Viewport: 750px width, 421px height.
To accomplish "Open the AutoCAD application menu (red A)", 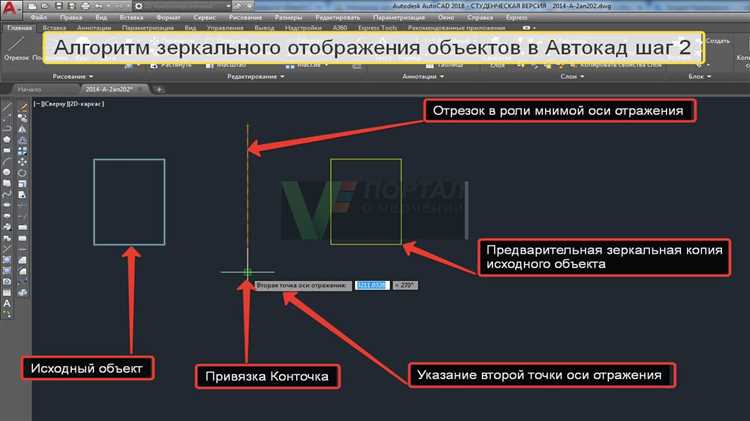I will click(9, 8).
